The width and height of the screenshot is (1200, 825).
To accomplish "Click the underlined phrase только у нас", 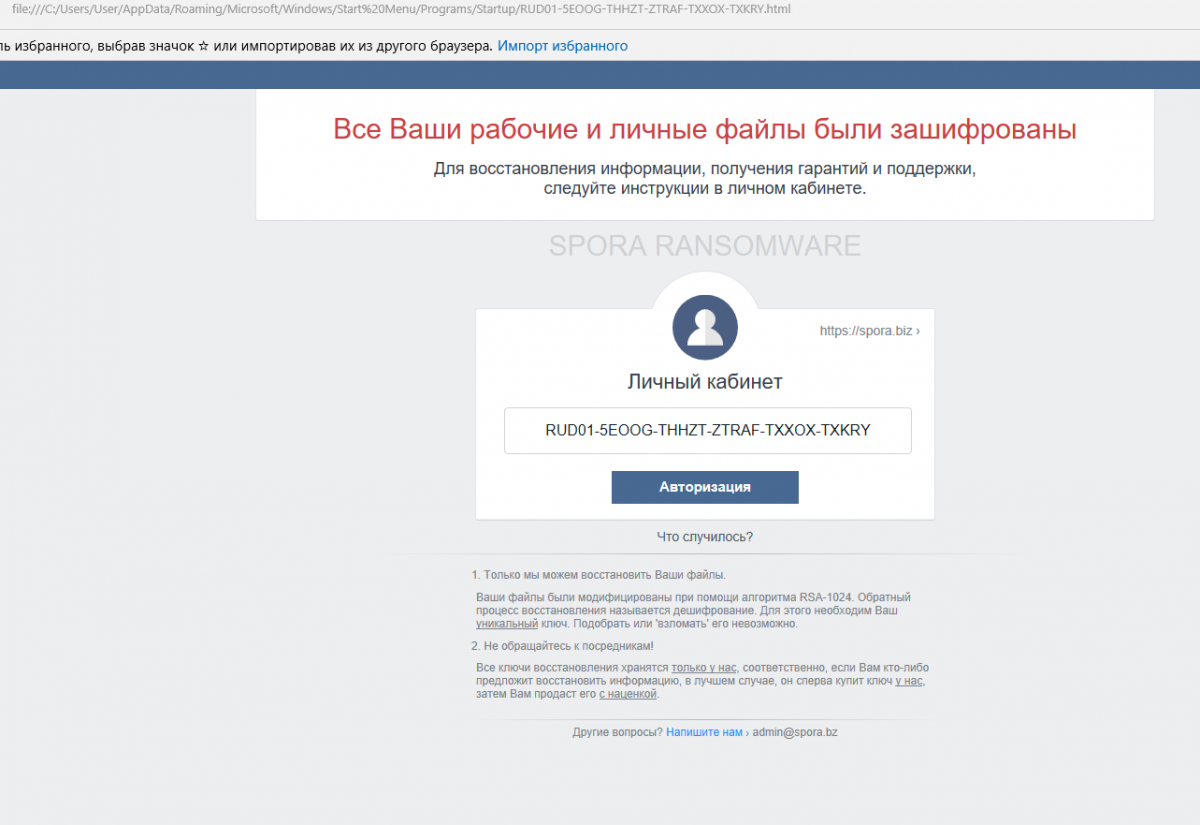I will [x=706, y=667].
